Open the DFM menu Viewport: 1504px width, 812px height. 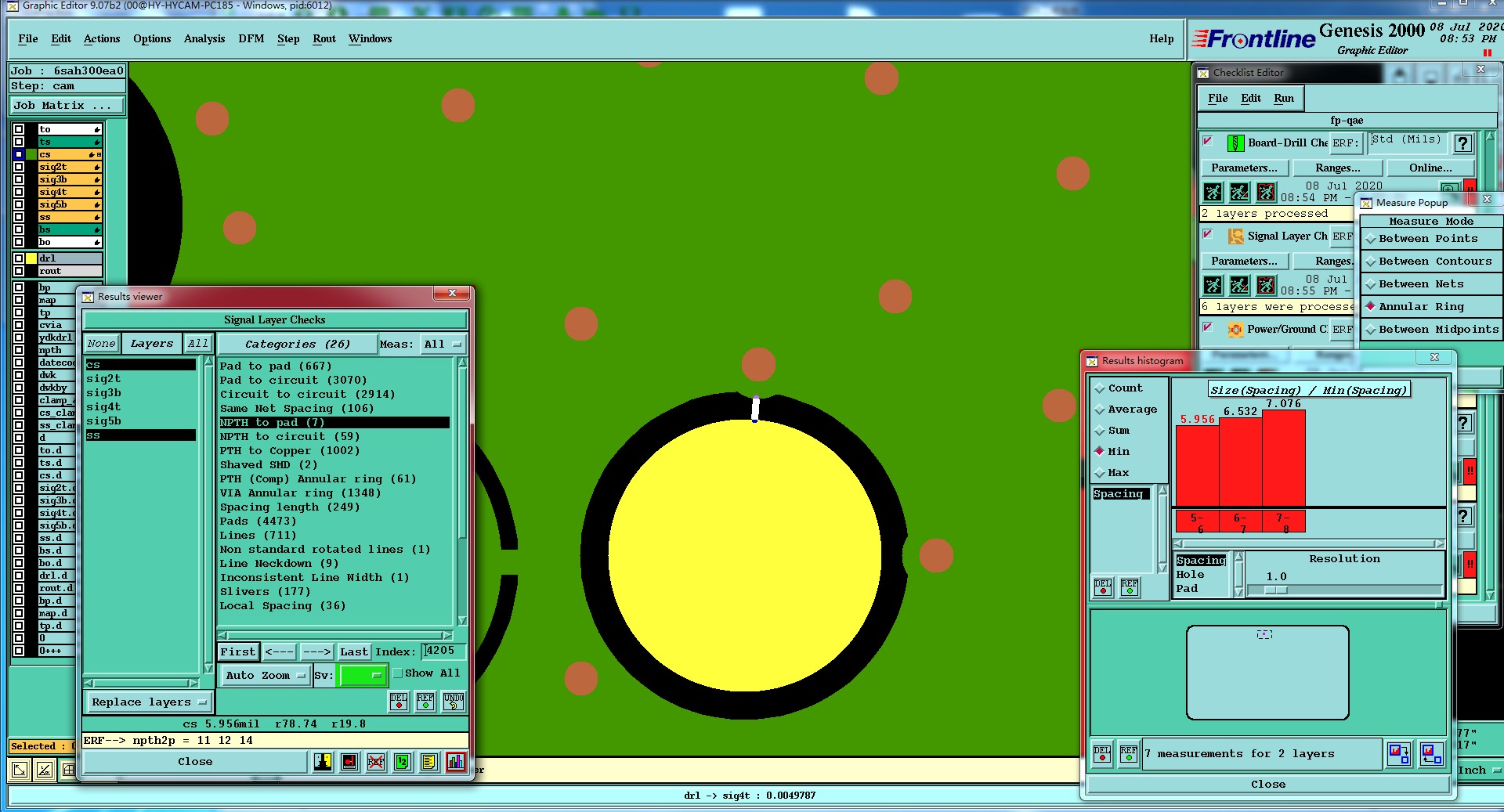(251, 39)
